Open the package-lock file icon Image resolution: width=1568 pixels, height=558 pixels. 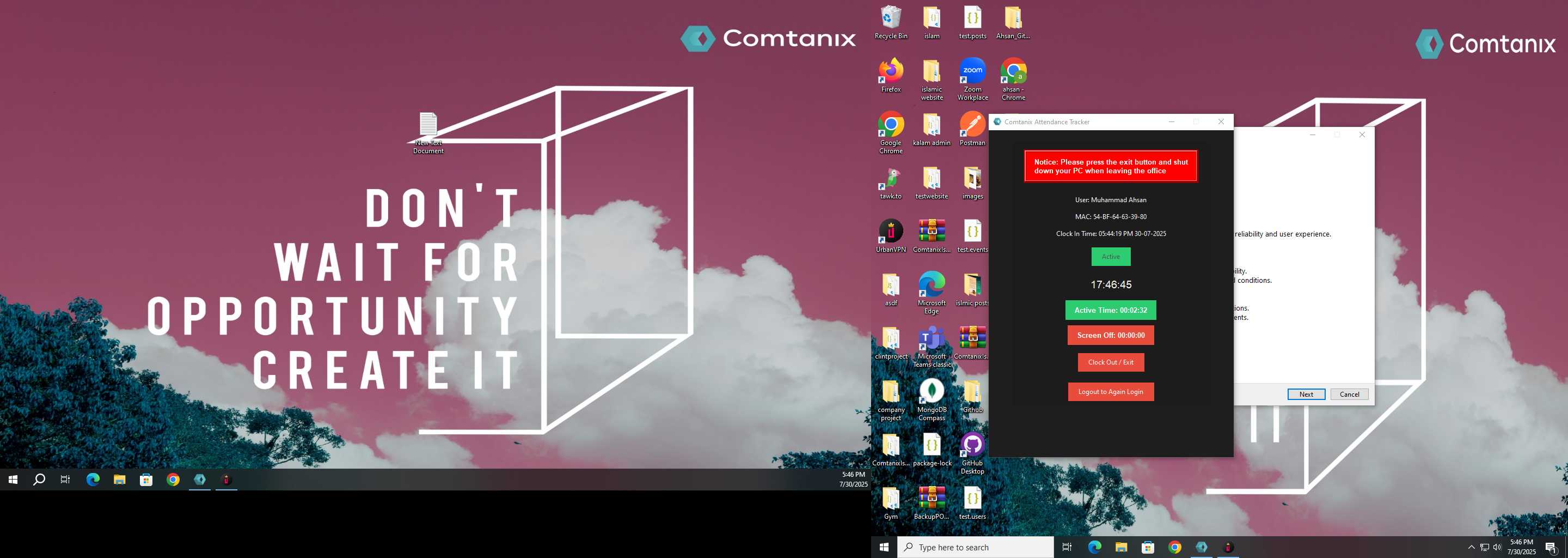[932, 450]
